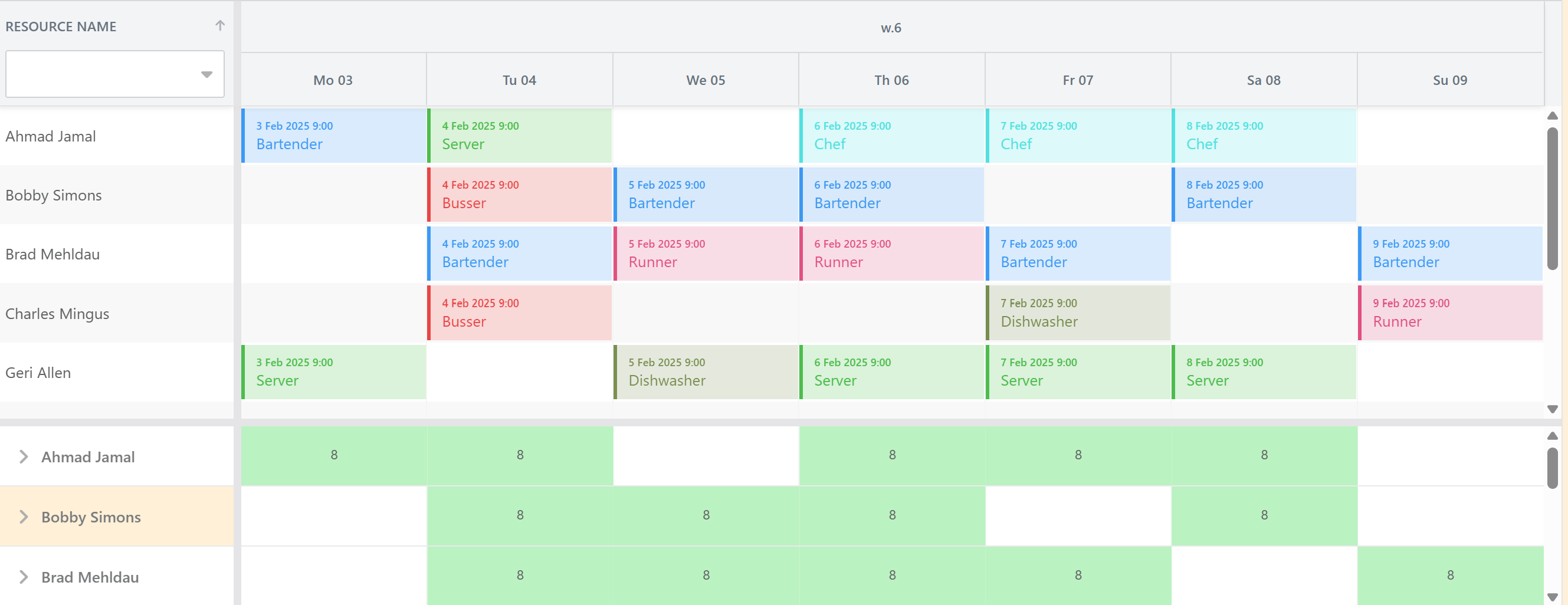
Task: Open Brad Mehldau's 5 Feb Runner shift
Action: 706,254
